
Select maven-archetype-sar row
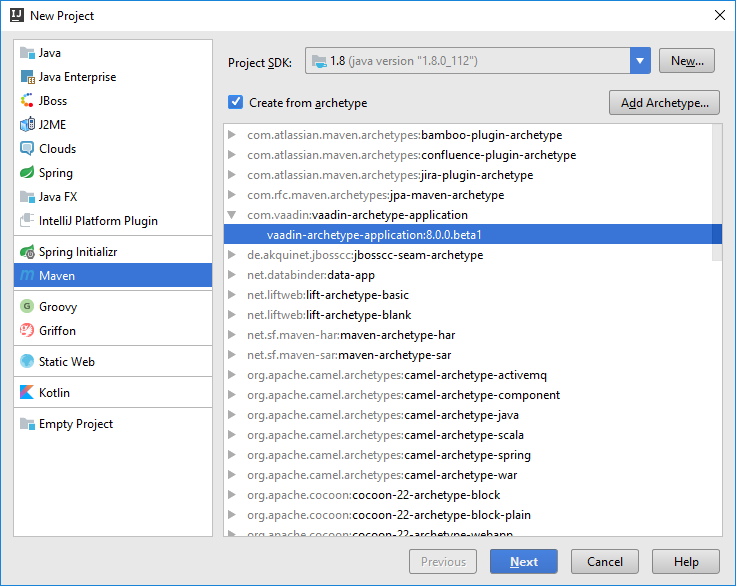pyautogui.click(x=473, y=355)
